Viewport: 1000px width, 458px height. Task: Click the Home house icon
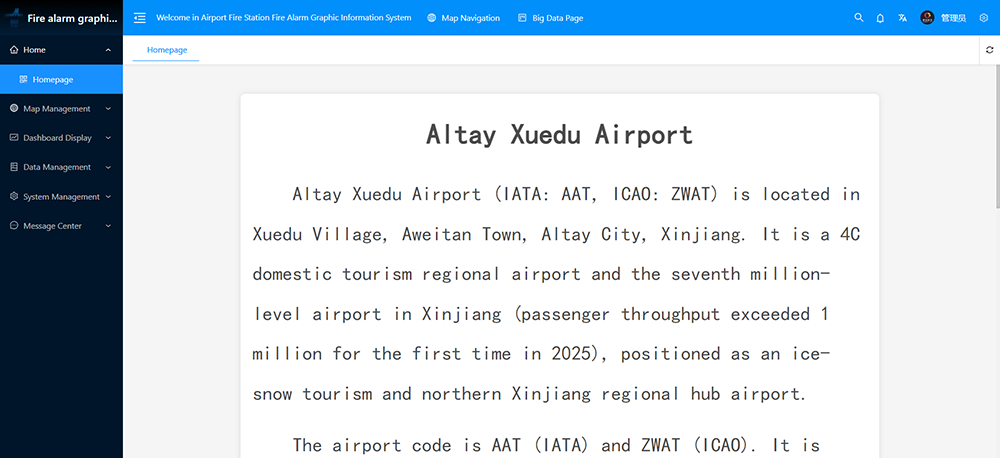(x=14, y=50)
